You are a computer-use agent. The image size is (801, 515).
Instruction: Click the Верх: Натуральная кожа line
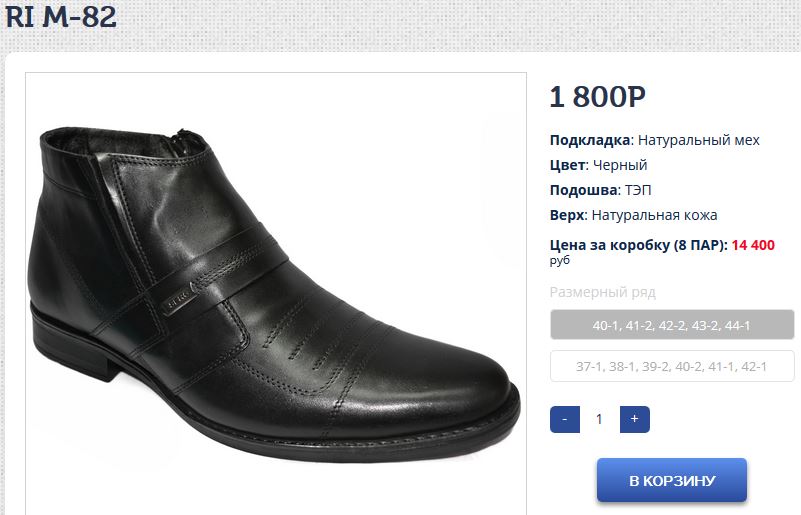point(634,215)
